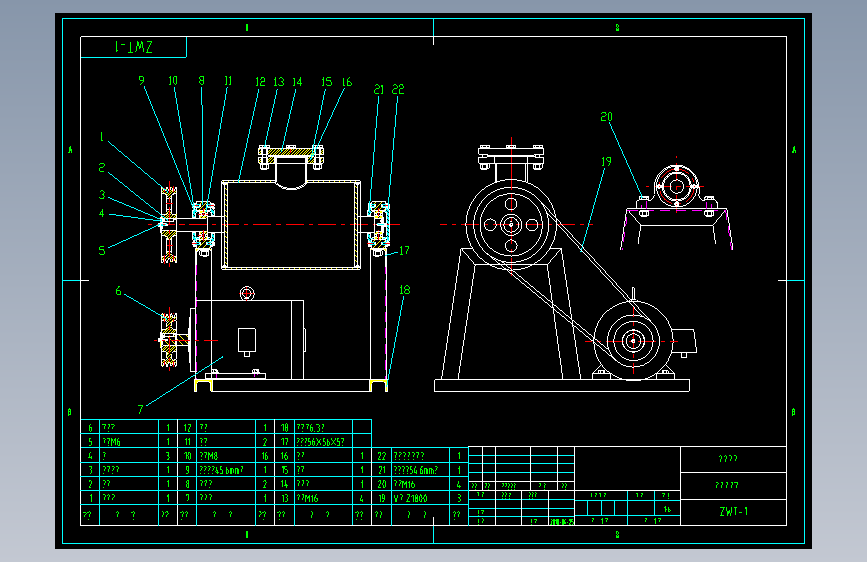
Task: Pick callout number 3 by the pulley hub
Action: [x=102, y=195]
